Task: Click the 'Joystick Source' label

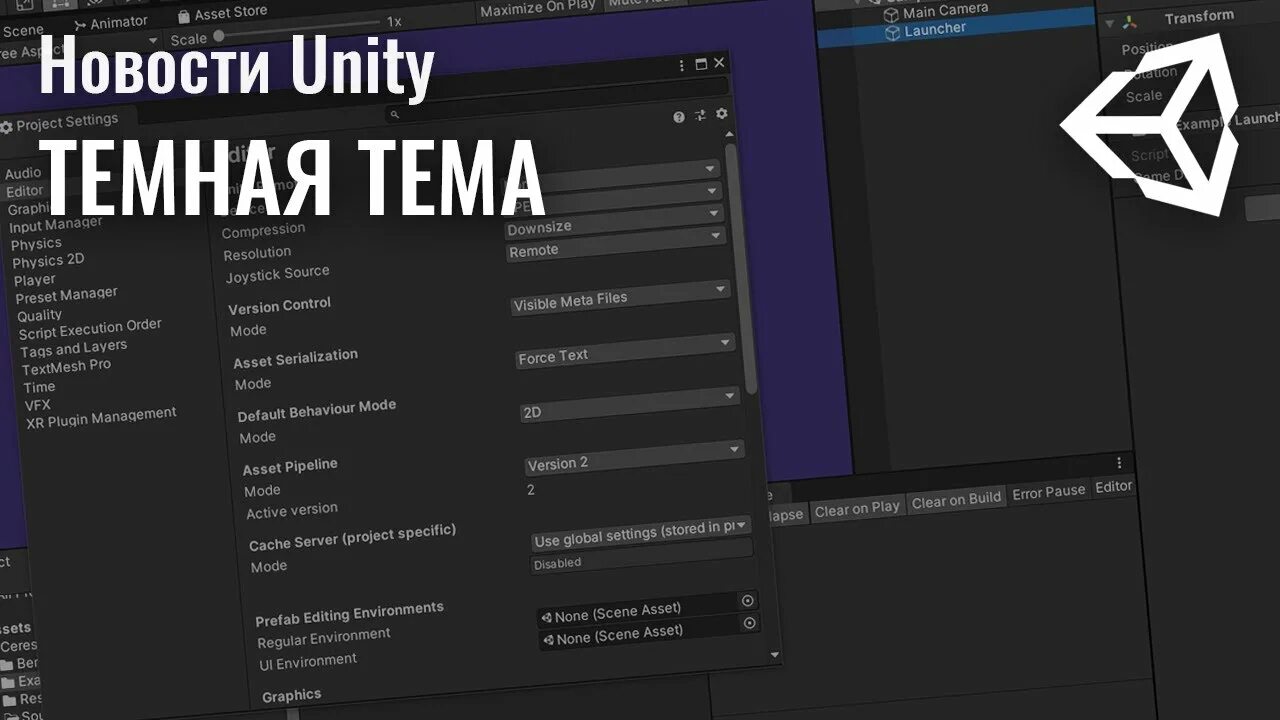Action: point(277,273)
